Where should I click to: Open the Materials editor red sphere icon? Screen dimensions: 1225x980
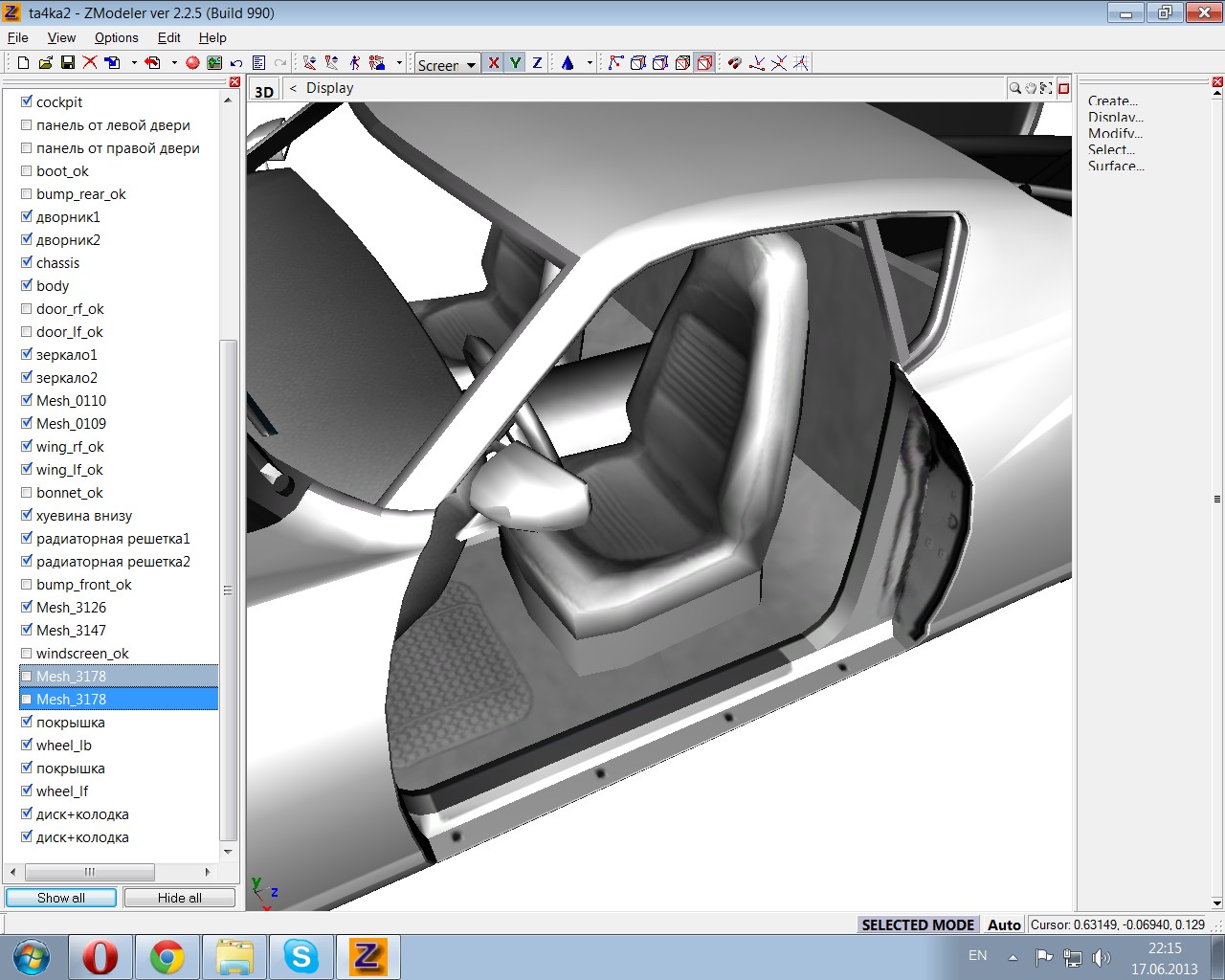point(192,63)
